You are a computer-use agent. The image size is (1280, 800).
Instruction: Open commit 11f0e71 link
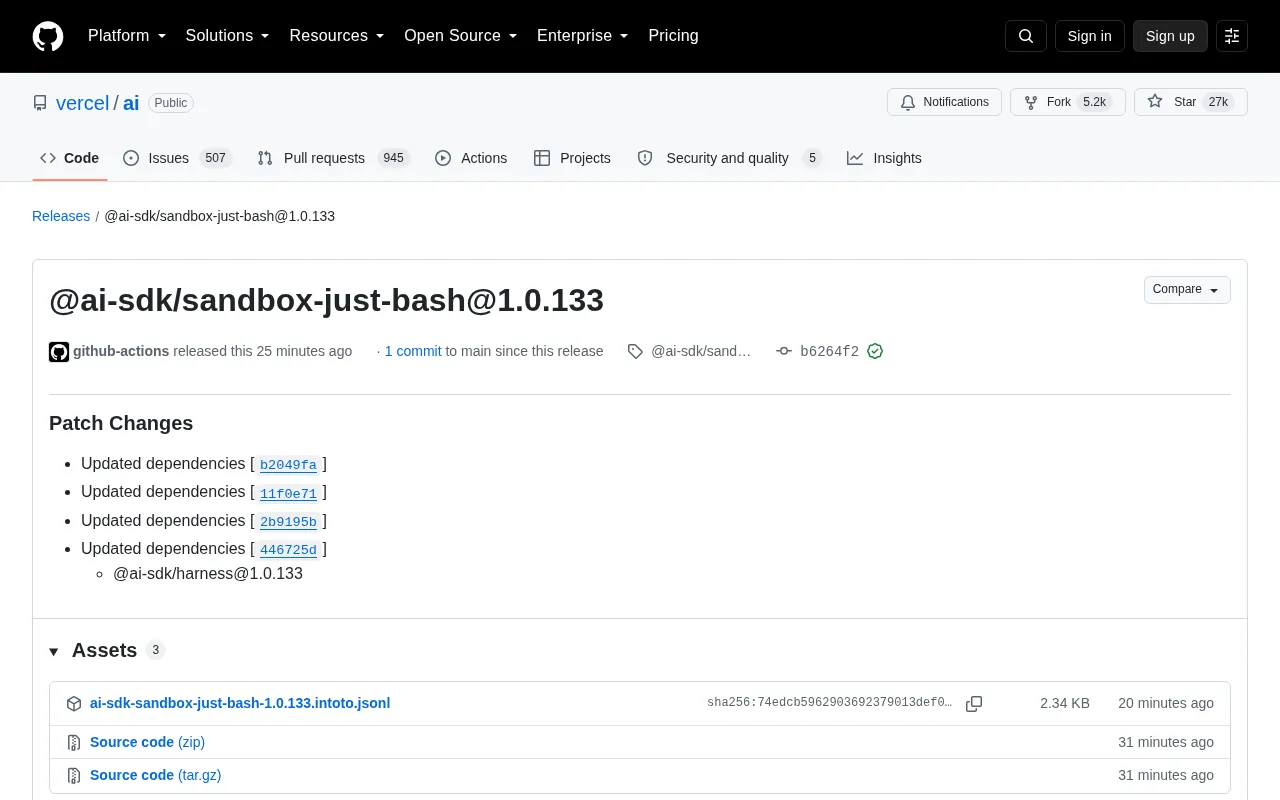288,493
